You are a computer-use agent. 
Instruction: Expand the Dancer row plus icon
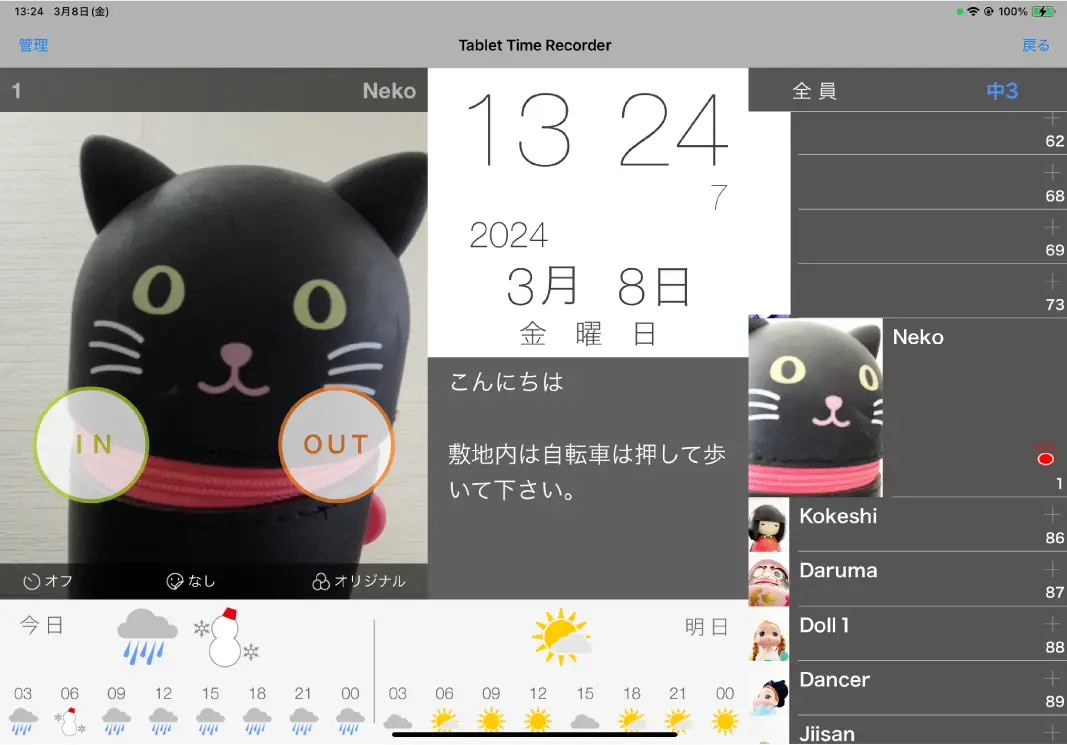1051,678
